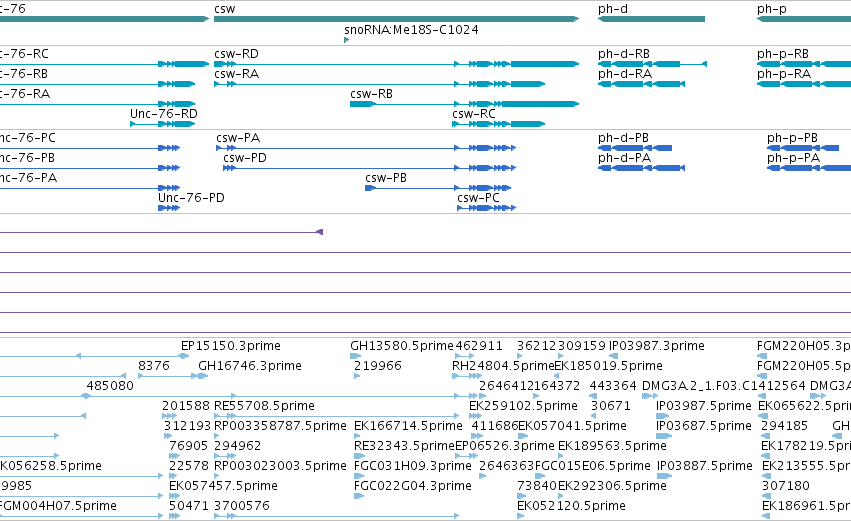Select the RE55708.5prime EST label
851x521 pixels.
(264, 406)
